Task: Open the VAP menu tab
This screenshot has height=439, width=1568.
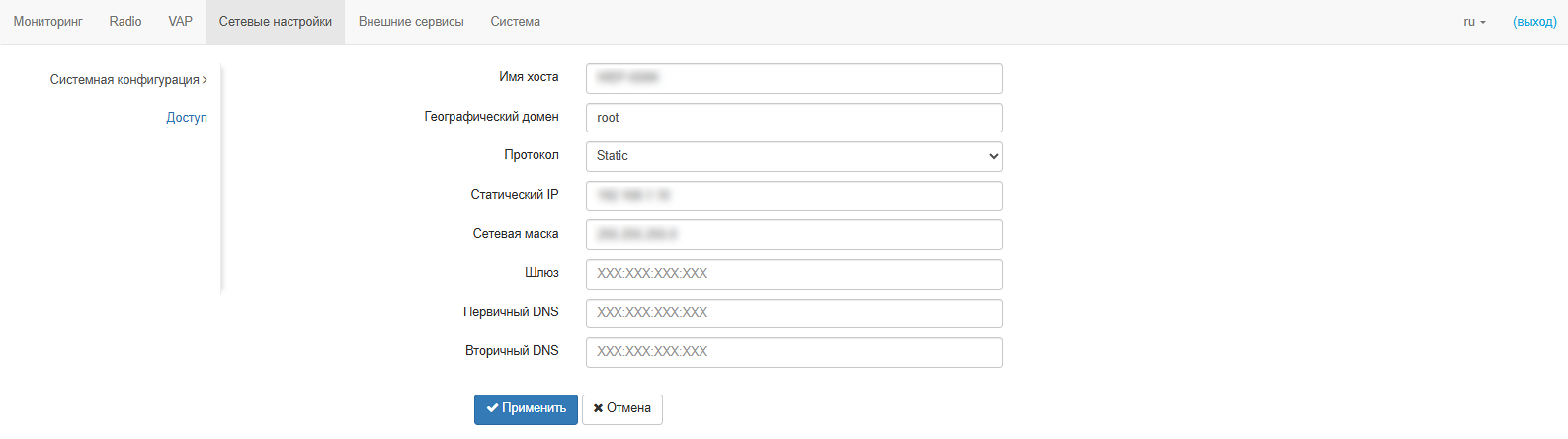Action: click(180, 22)
